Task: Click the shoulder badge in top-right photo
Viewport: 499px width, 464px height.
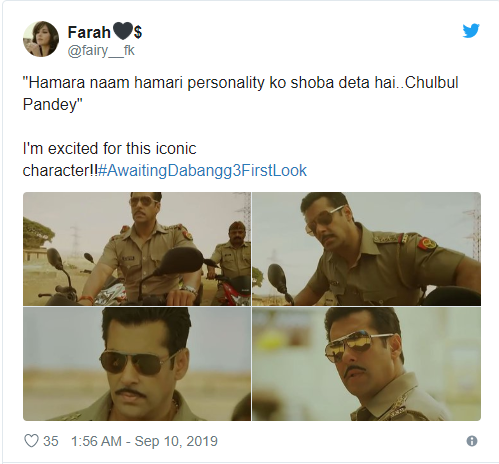Action: click(427, 243)
